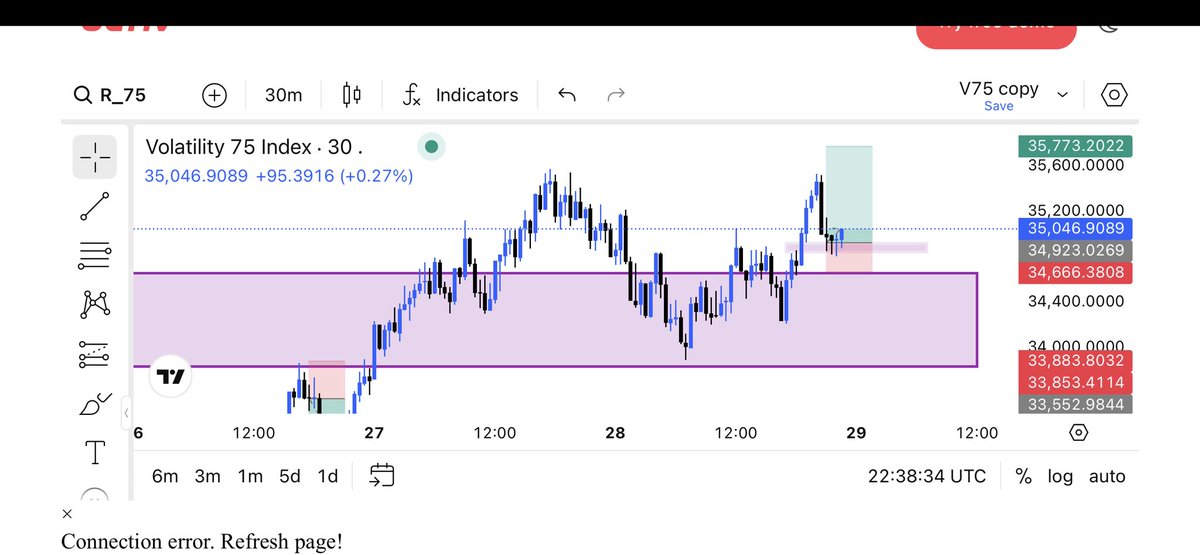
Task: Click the 33,552.9844 gray price label
Action: (x=1075, y=404)
